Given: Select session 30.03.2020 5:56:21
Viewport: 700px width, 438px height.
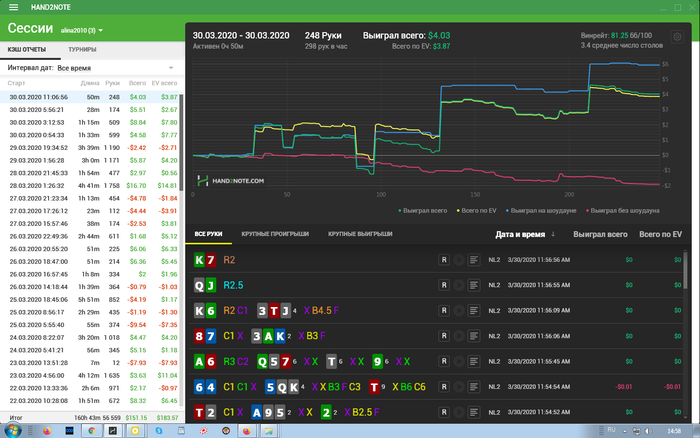Looking at the screenshot, I should pos(91,109).
